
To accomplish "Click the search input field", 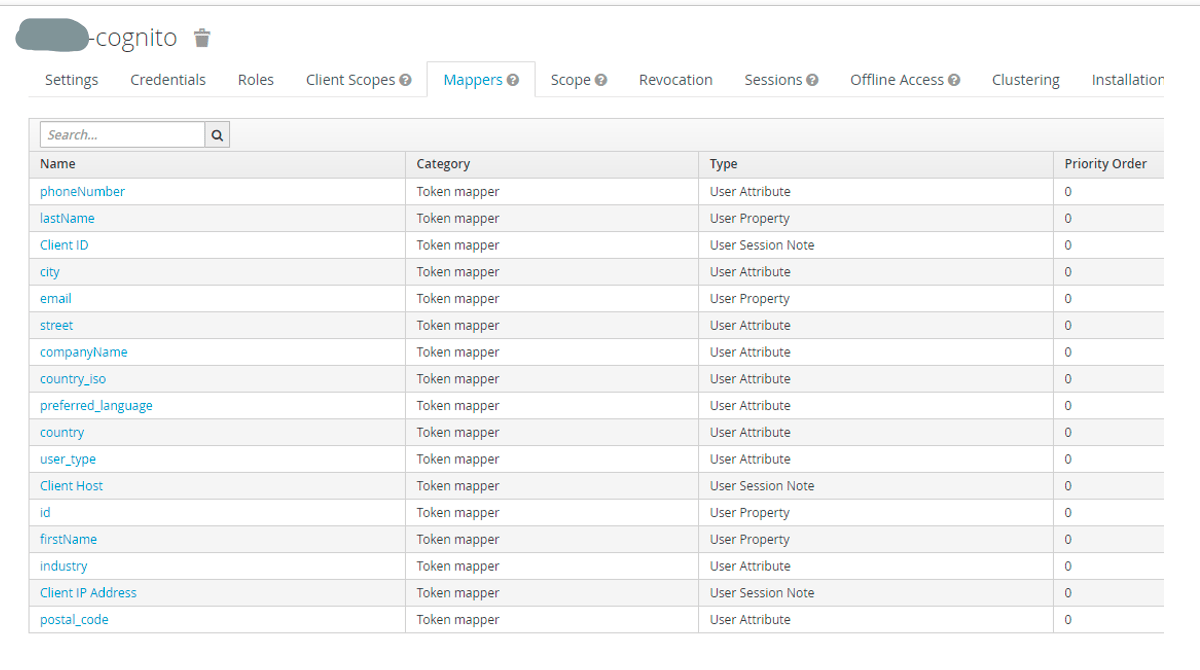I will click(x=122, y=133).
